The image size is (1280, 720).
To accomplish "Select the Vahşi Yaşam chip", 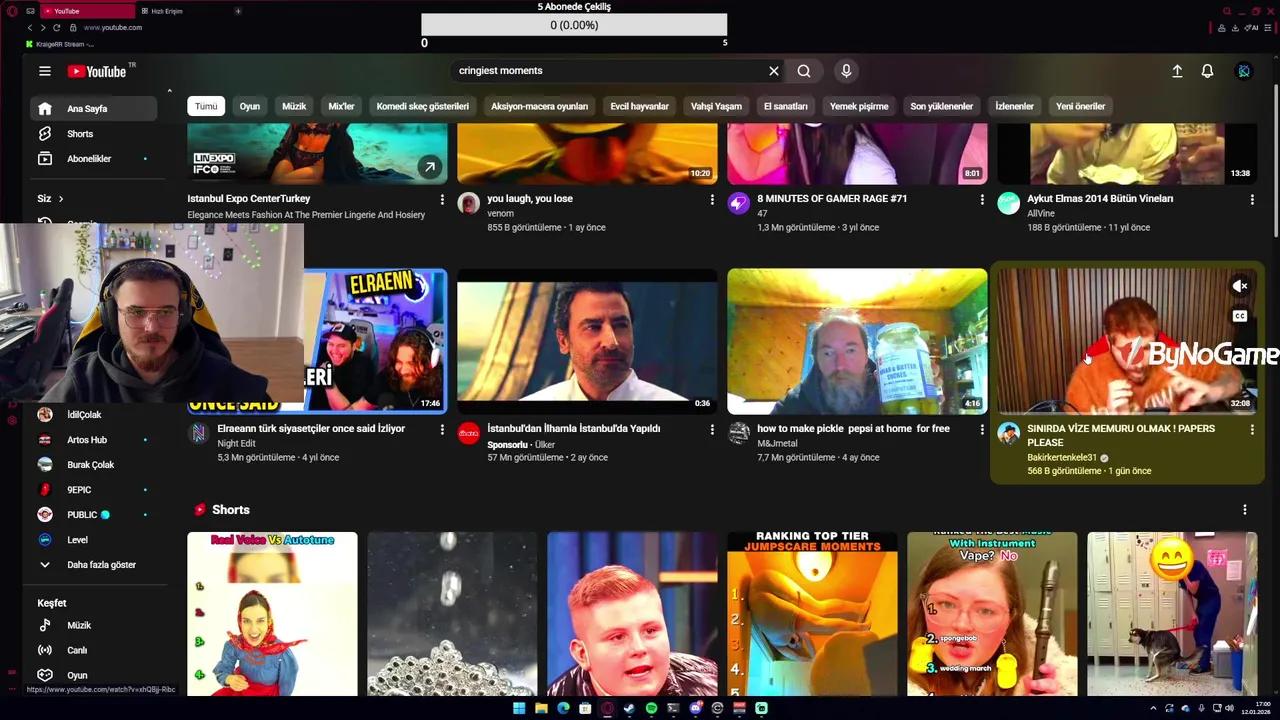I will (716, 106).
